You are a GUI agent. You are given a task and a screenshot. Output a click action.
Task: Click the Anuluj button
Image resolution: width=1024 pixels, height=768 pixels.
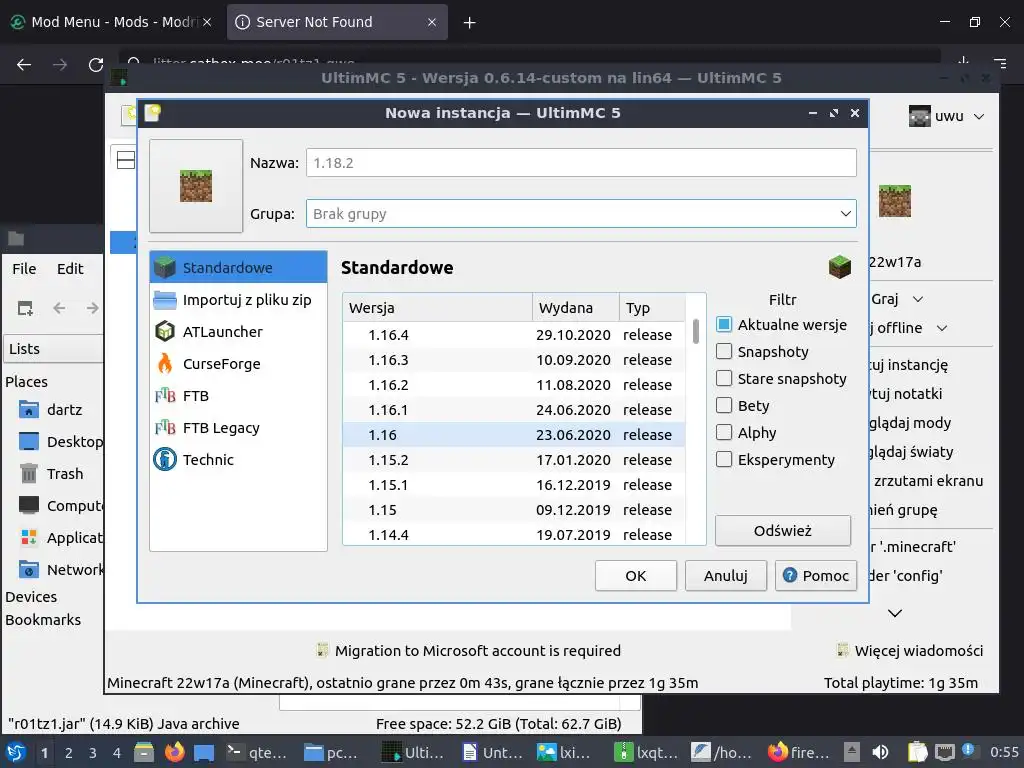pyautogui.click(x=726, y=575)
